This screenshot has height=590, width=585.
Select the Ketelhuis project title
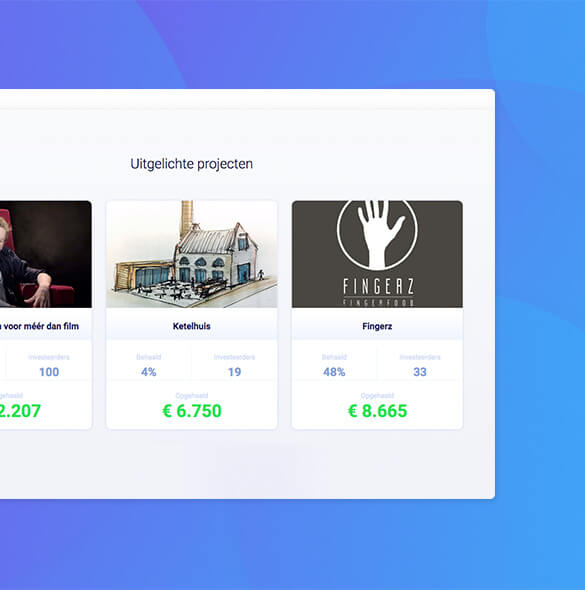[x=191, y=326]
